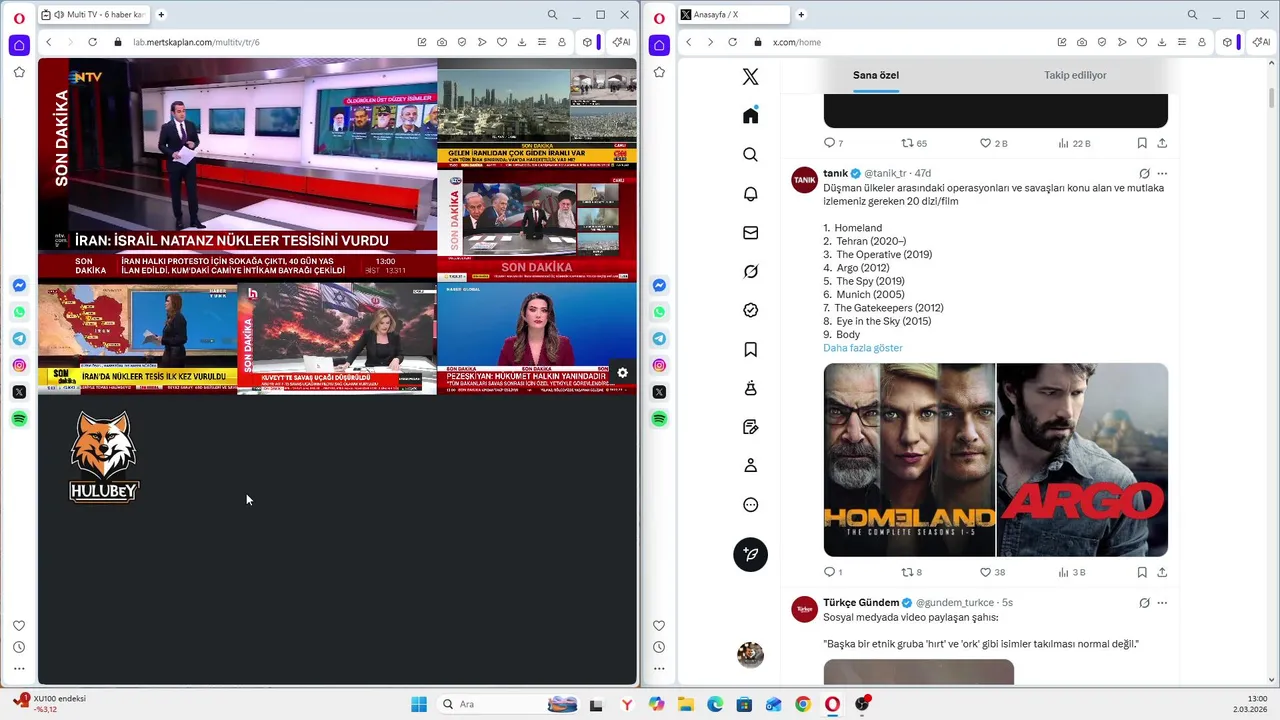Click Multi TV address bar URL

point(196,42)
